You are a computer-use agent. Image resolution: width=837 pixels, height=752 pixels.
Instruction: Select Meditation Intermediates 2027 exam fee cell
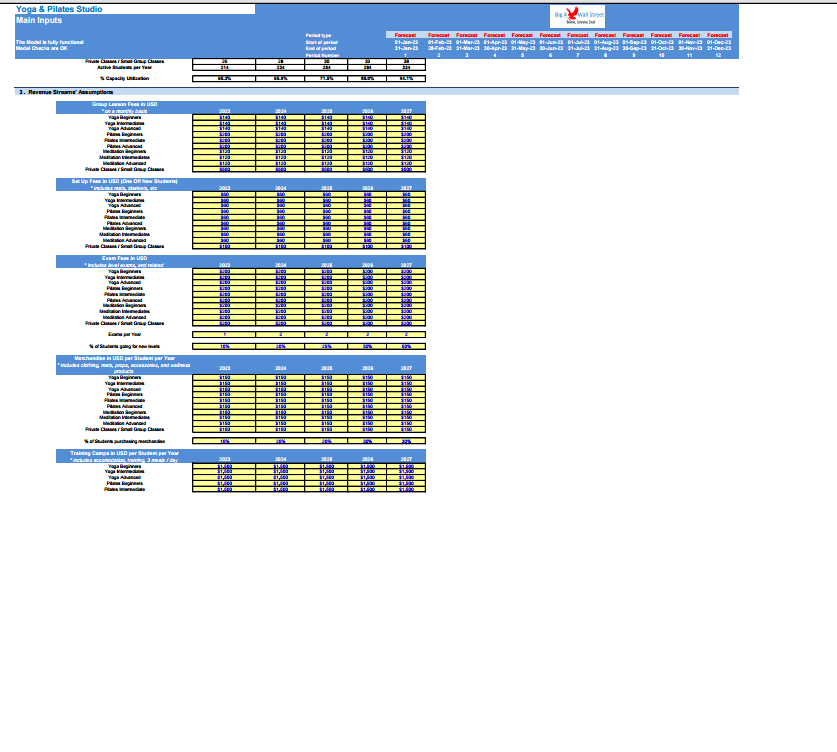click(x=406, y=311)
